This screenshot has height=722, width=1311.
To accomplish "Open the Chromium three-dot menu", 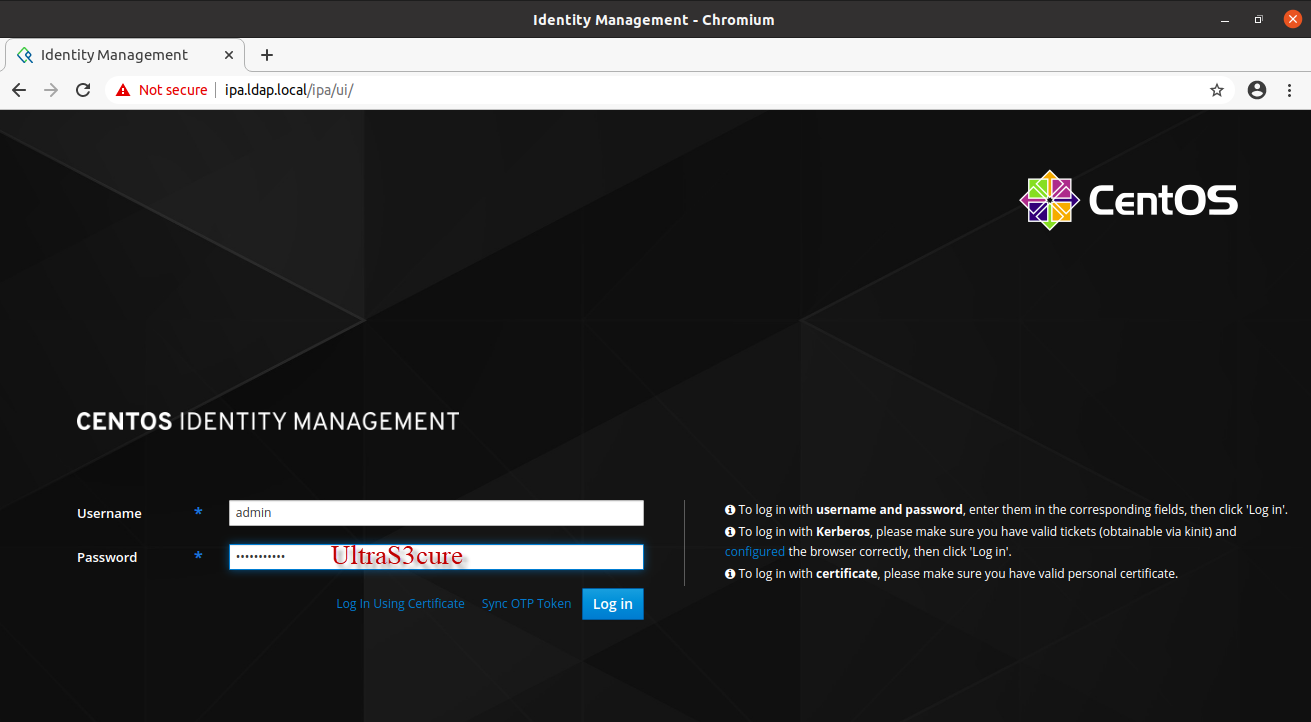I will coord(1290,90).
